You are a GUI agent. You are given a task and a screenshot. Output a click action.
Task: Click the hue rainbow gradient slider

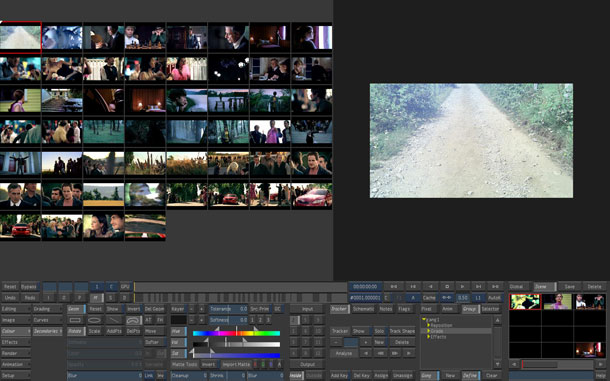236,333
